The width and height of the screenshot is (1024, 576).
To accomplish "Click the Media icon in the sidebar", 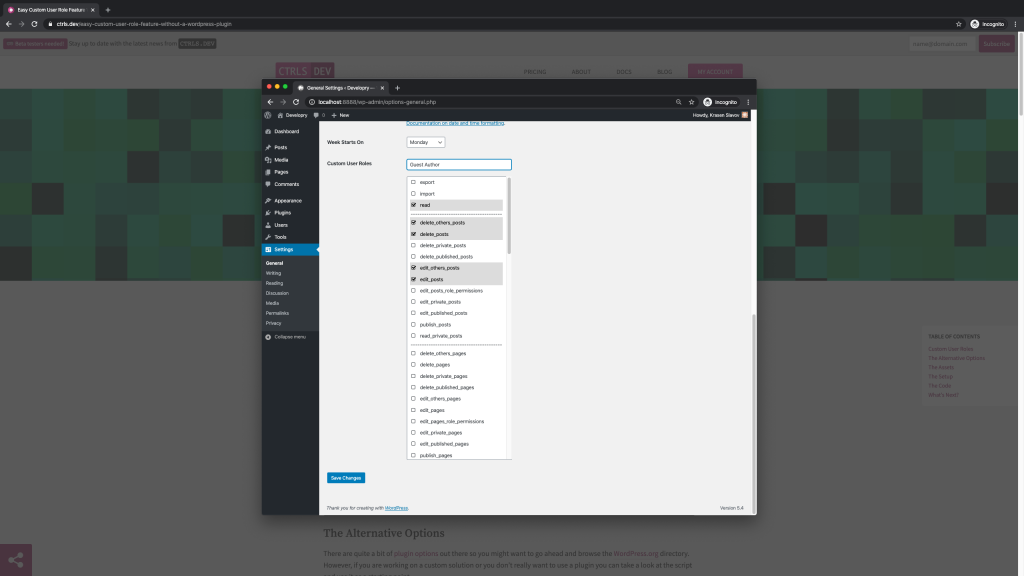I will coord(268,160).
